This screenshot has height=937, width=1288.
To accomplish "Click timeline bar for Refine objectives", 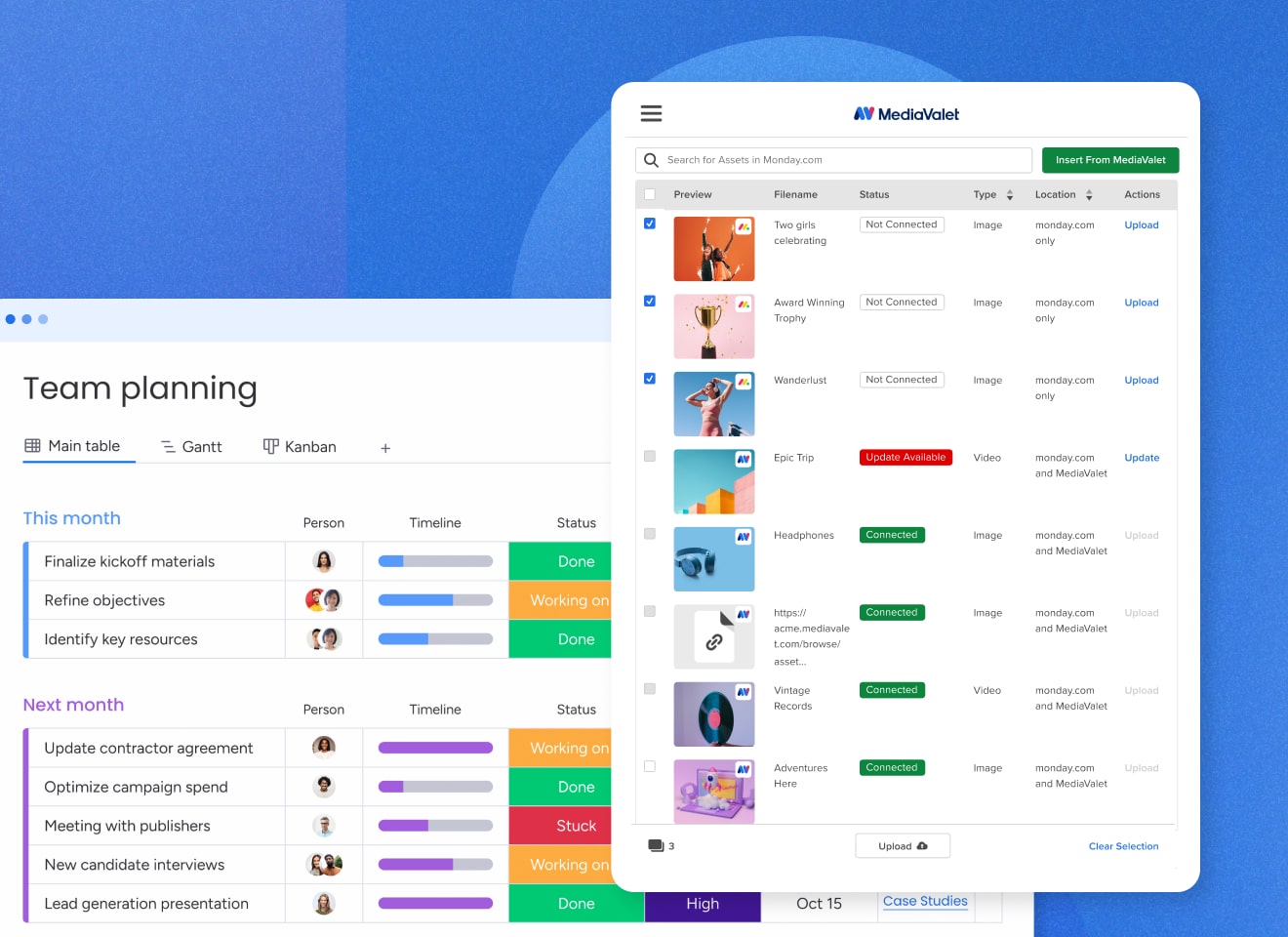I will pos(435,600).
